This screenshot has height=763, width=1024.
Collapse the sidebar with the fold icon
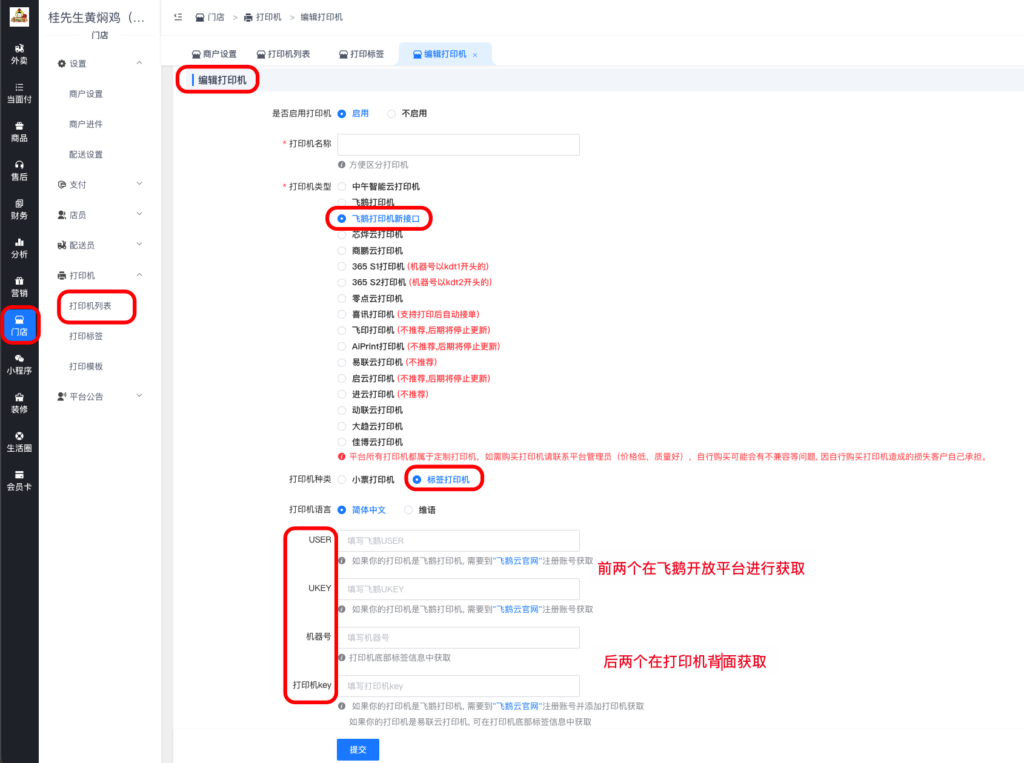point(180,17)
